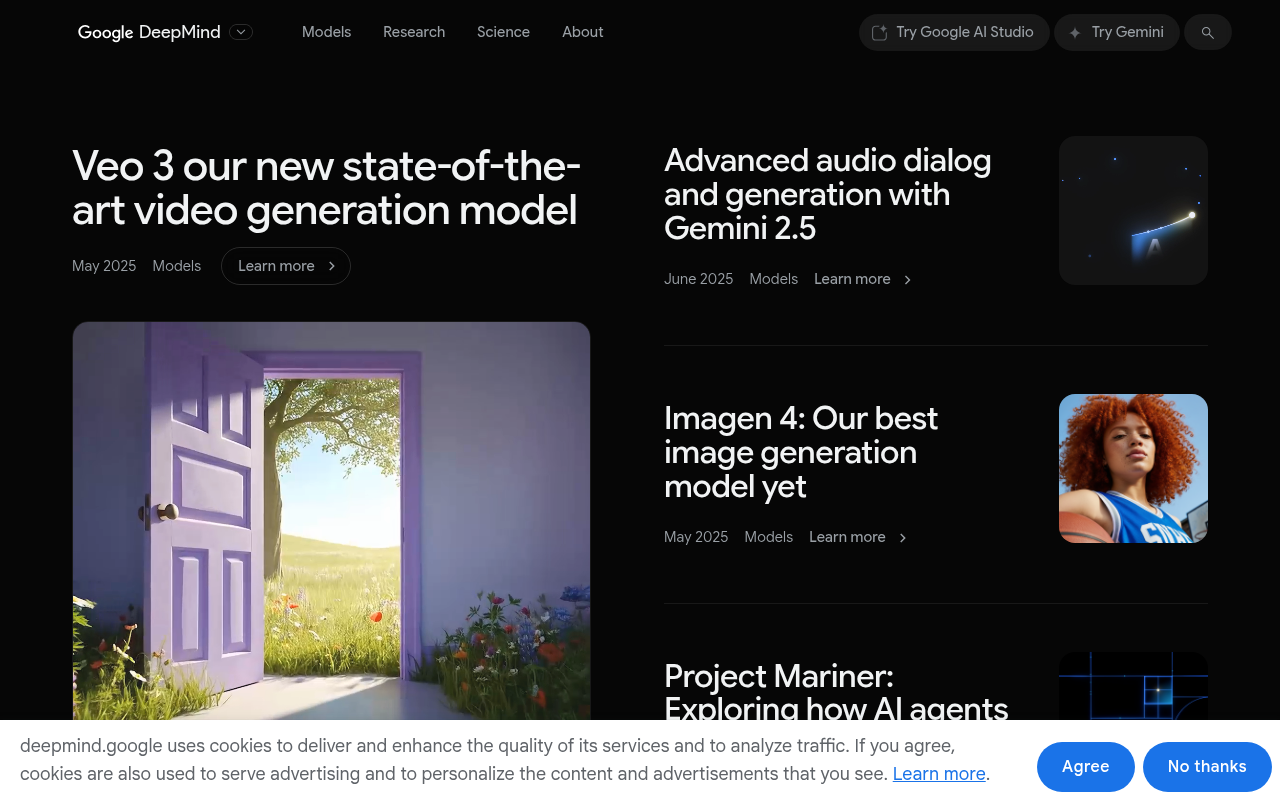Screen dimensions: 1280x800
Task: Click the sparkle icon beside Try Gemini
Action: tap(1075, 32)
